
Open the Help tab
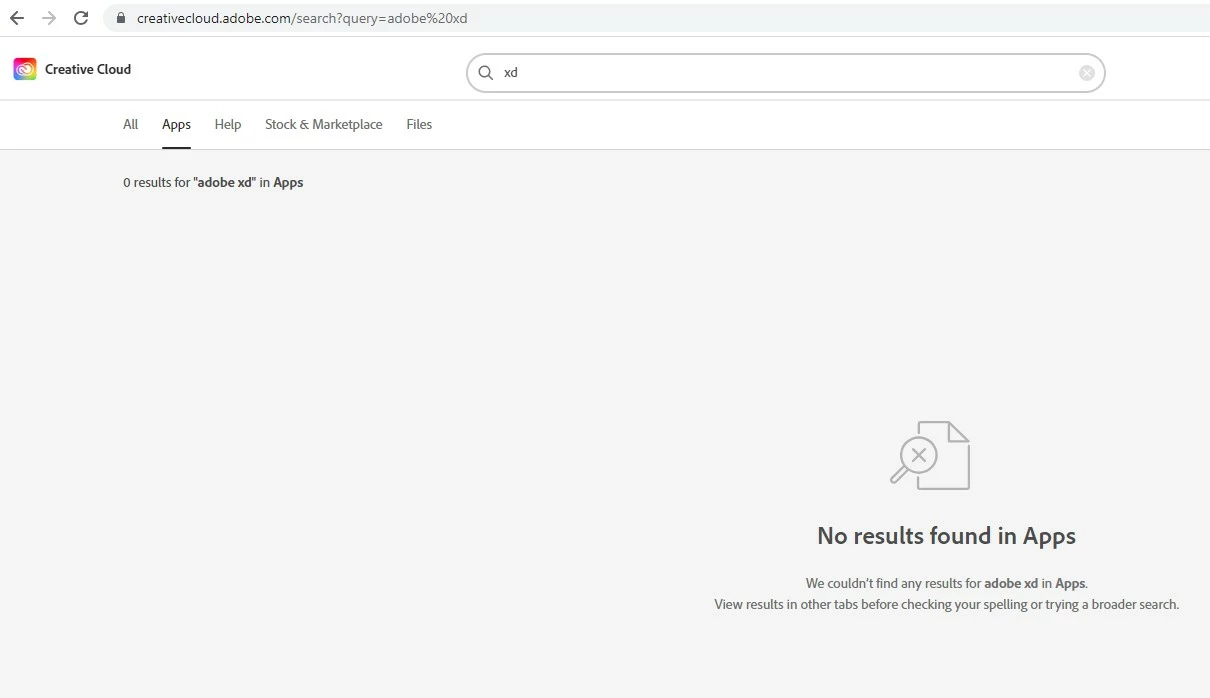(228, 124)
